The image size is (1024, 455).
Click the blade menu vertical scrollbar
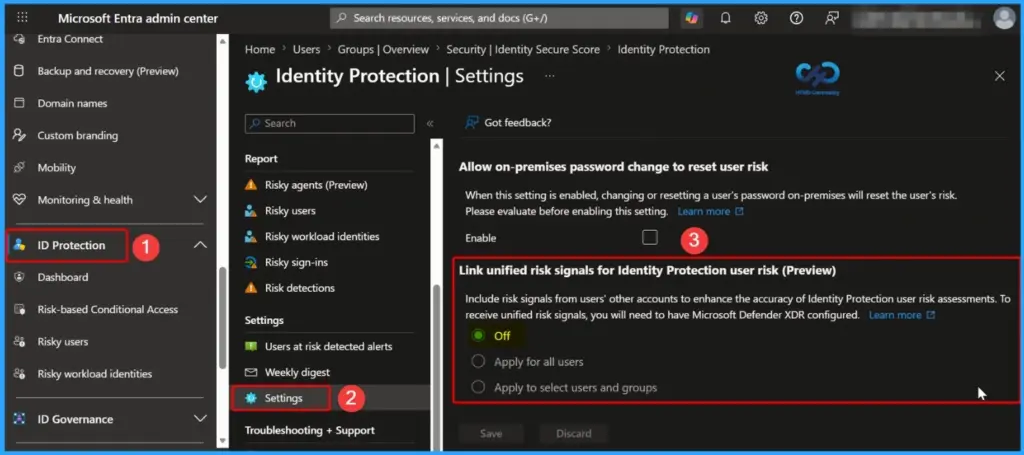[436, 366]
